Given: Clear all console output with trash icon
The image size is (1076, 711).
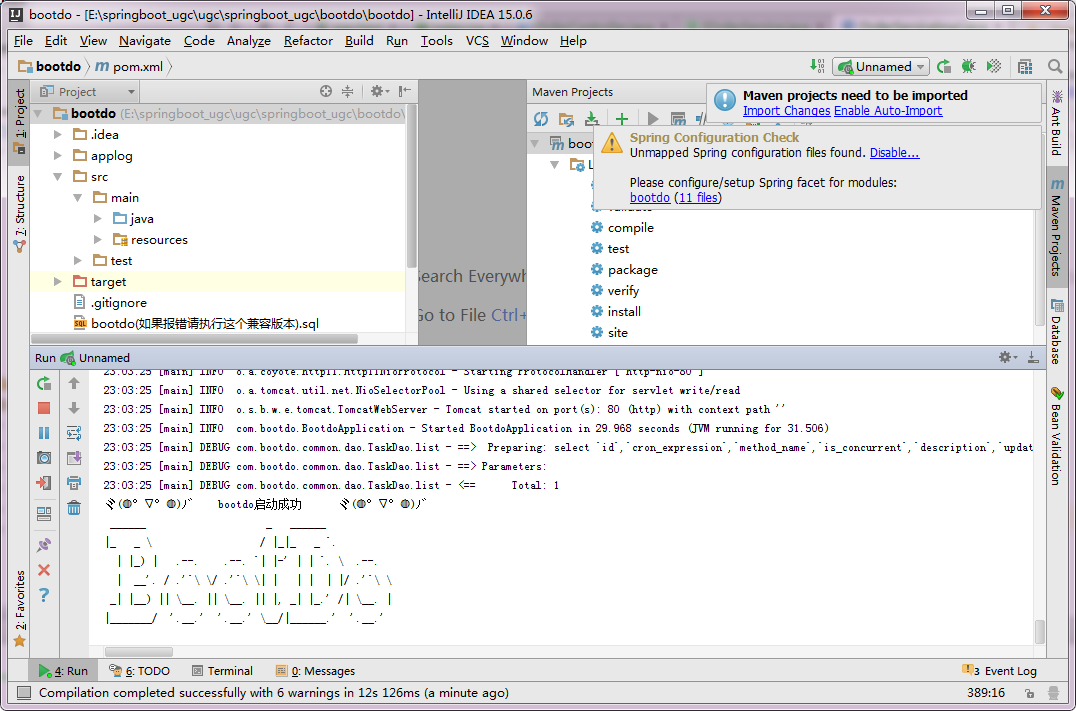Looking at the screenshot, I should 74,508.
